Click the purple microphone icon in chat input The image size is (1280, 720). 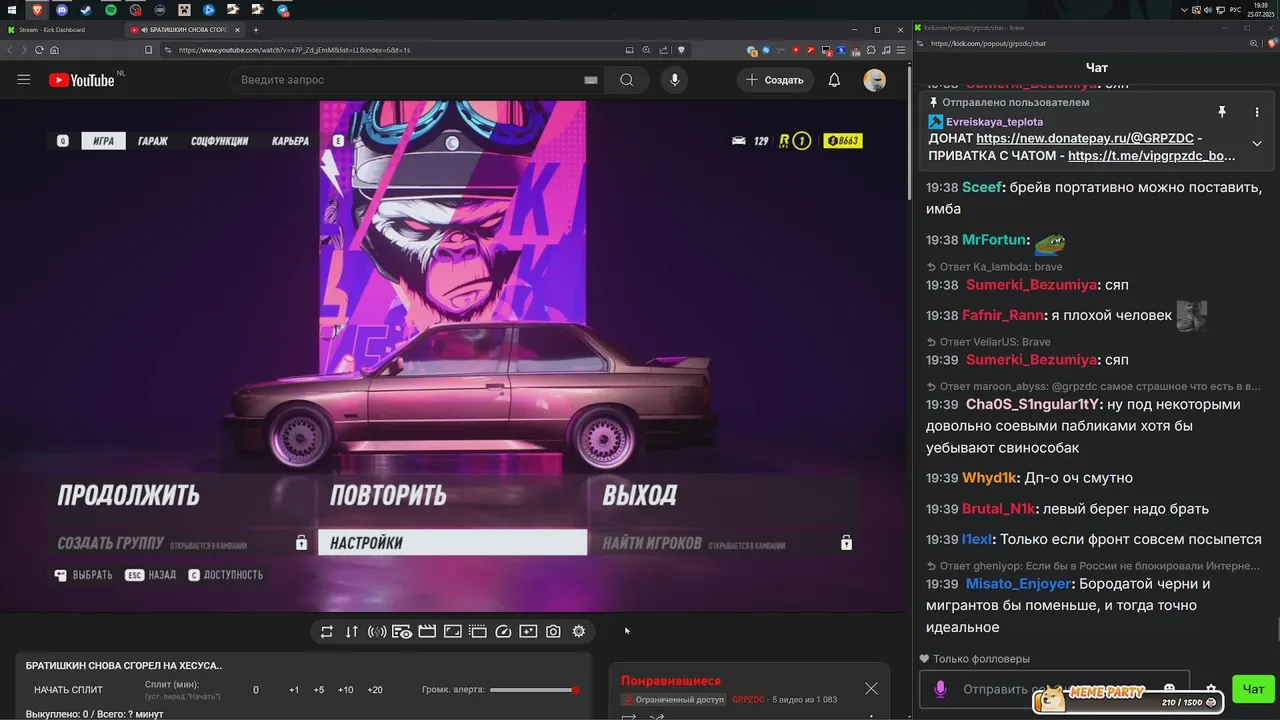[x=940, y=689]
